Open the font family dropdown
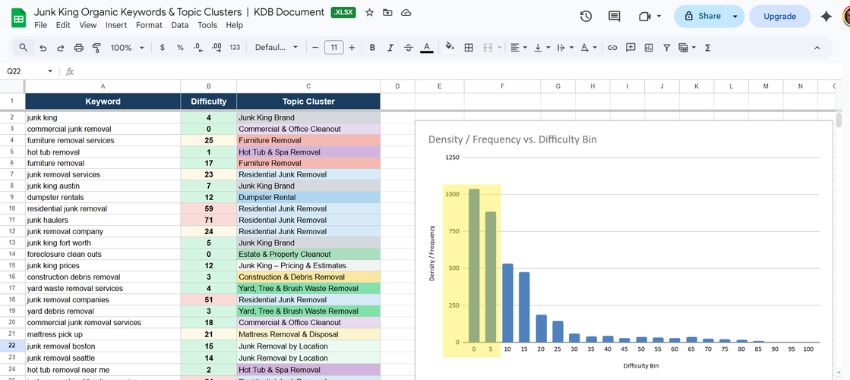 (276, 48)
